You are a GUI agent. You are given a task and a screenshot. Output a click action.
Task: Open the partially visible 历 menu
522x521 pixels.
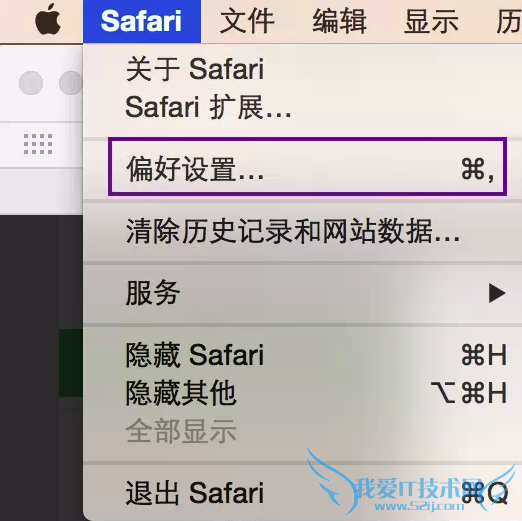coord(509,21)
